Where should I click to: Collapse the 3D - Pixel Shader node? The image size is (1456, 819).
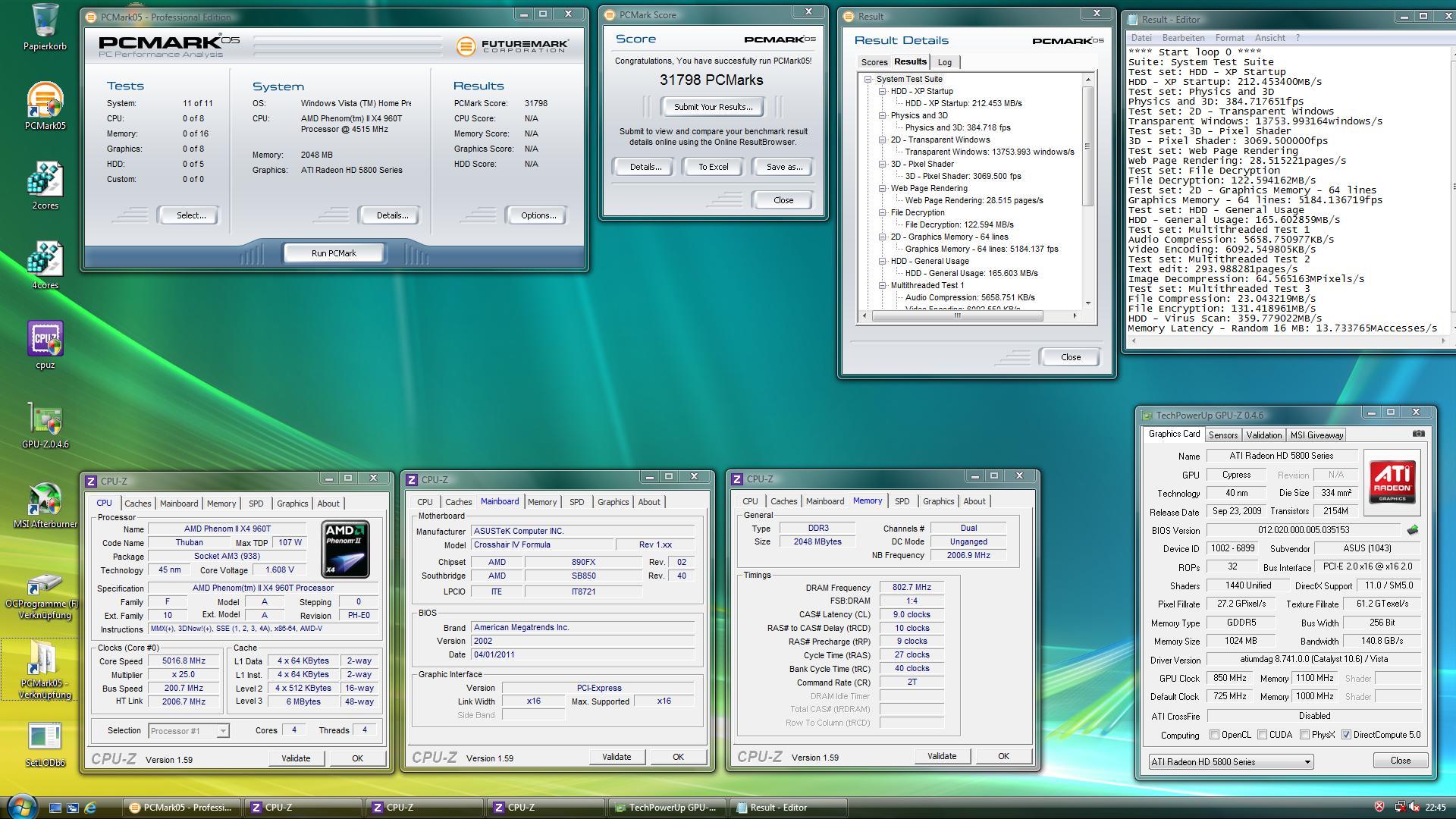point(883,164)
